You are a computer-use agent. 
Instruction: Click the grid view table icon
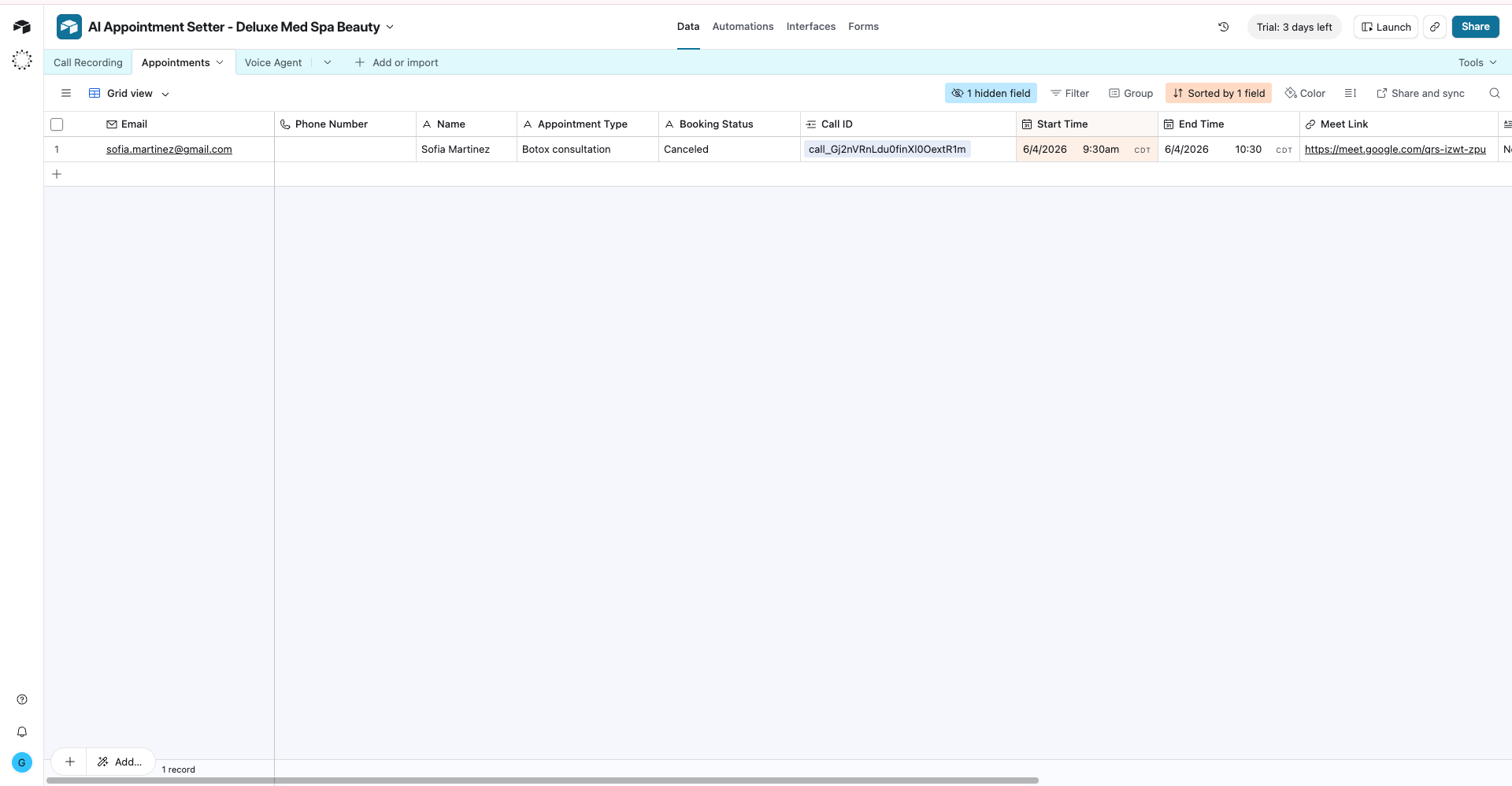94,93
